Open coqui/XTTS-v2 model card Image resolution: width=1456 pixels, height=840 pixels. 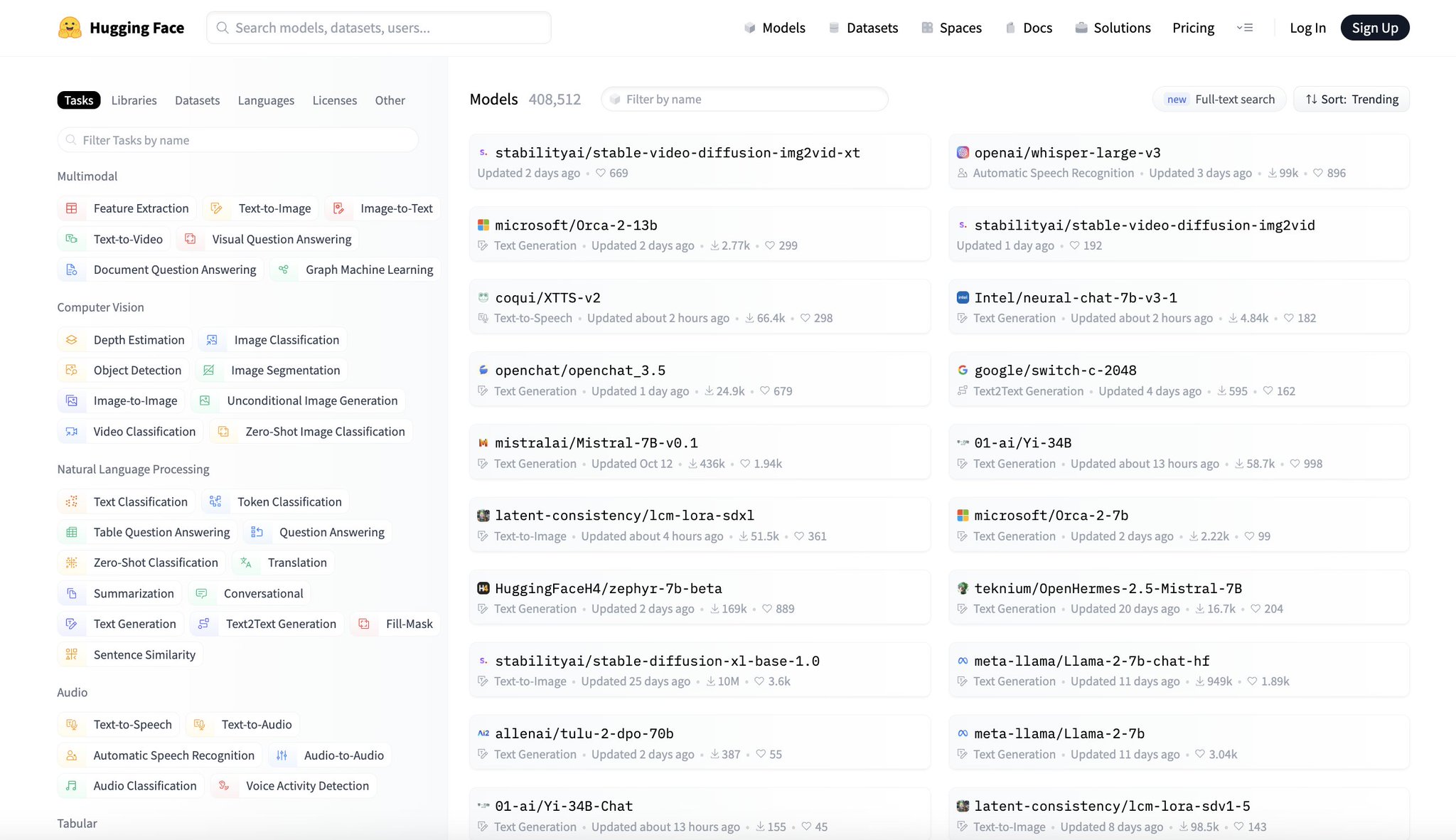(x=700, y=307)
